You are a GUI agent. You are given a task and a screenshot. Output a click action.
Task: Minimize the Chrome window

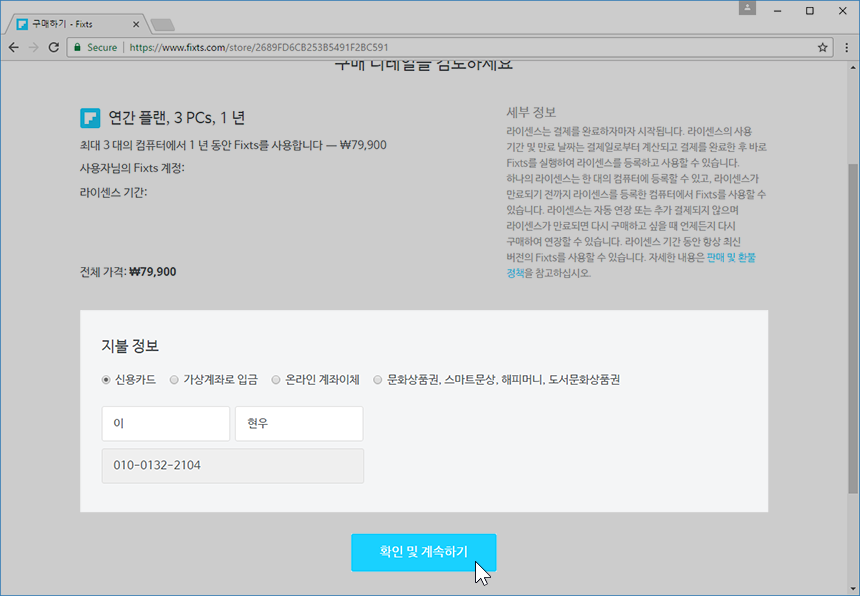coord(778,11)
